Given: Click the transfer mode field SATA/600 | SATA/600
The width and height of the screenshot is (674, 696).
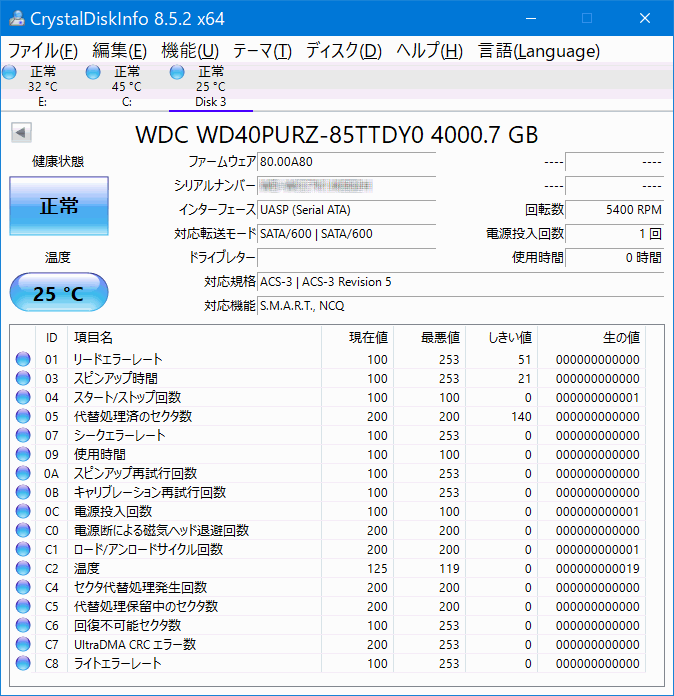Looking at the screenshot, I should (346, 234).
